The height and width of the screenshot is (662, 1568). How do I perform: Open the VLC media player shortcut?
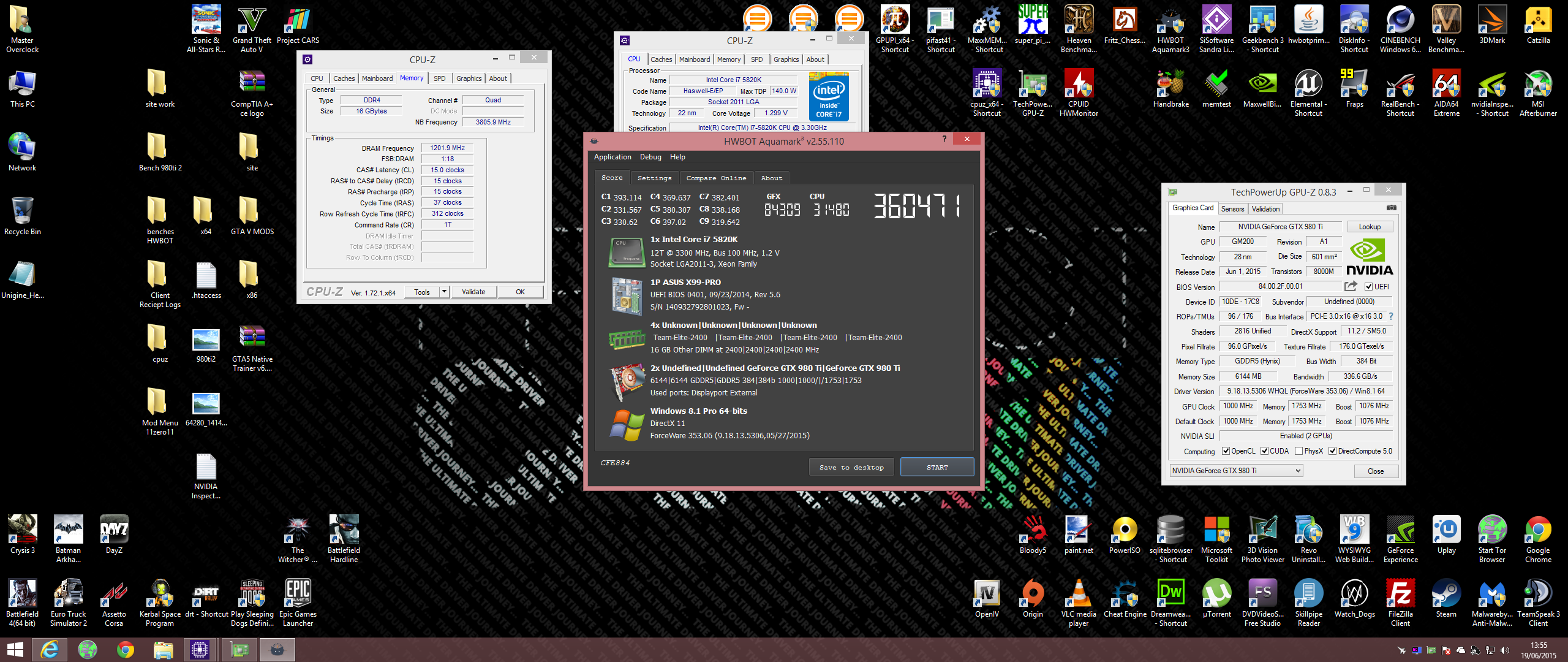click(1079, 603)
